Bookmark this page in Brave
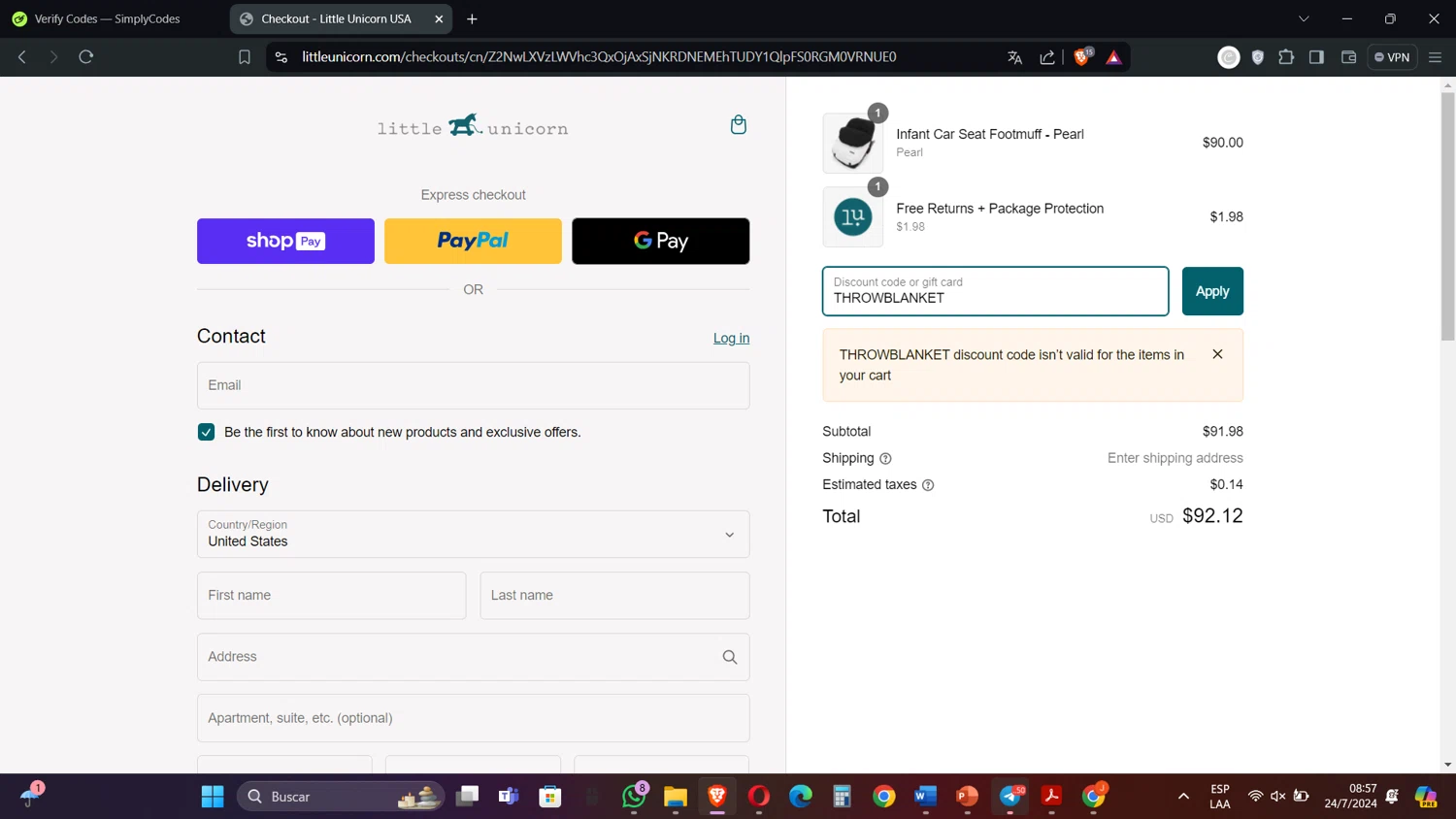The width and height of the screenshot is (1456, 819). click(245, 57)
